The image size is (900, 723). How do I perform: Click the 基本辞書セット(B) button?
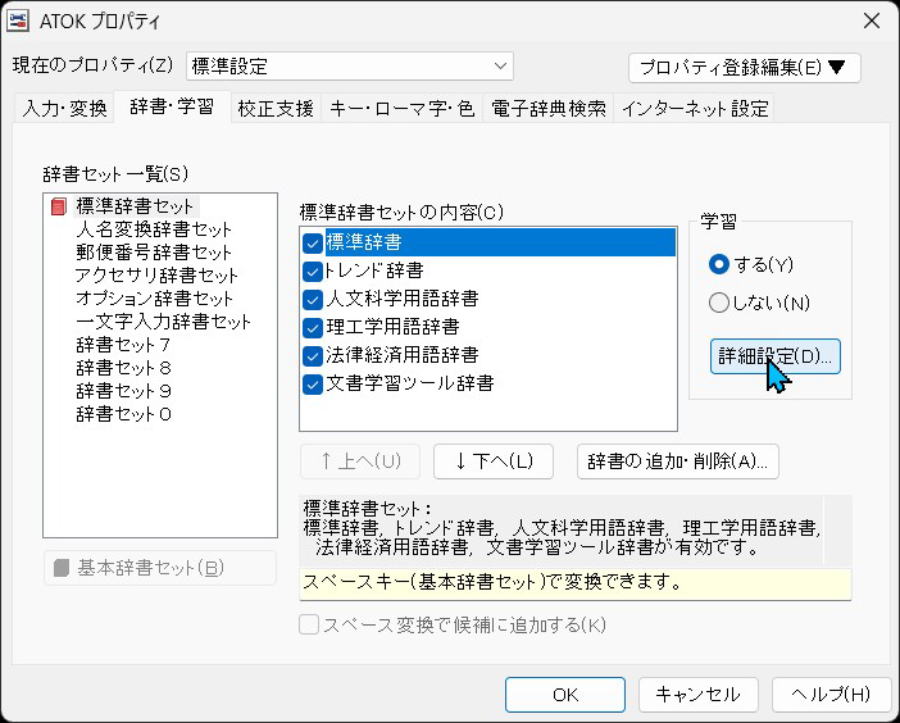pyautogui.click(x=160, y=568)
